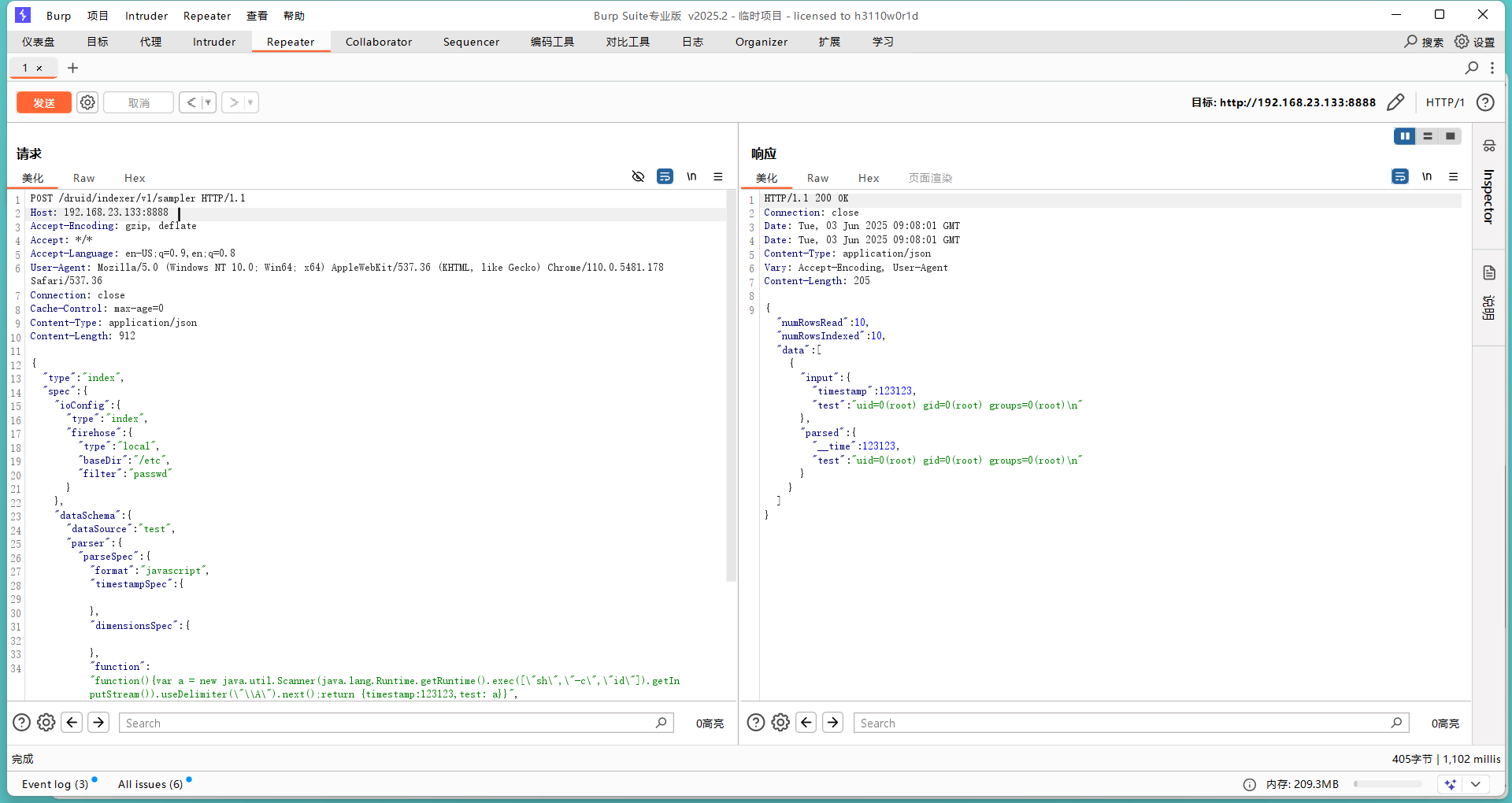Image resolution: width=1512 pixels, height=803 pixels.
Task: Select side-by-side layout view
Action: tap(1405, 136)
